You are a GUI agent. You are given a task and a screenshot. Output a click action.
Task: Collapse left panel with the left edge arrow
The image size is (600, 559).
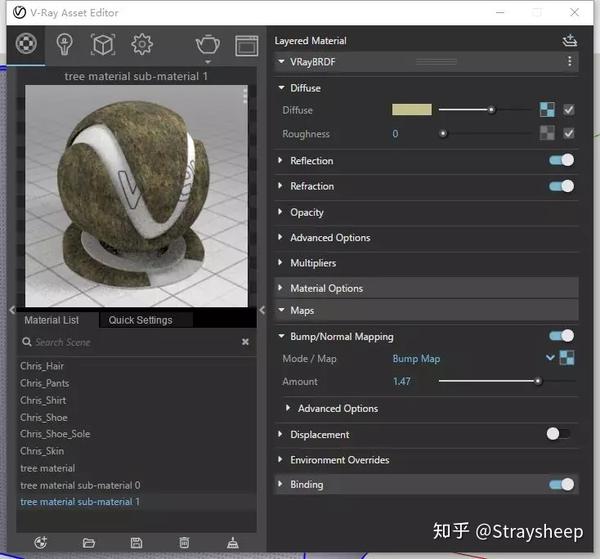12,310
